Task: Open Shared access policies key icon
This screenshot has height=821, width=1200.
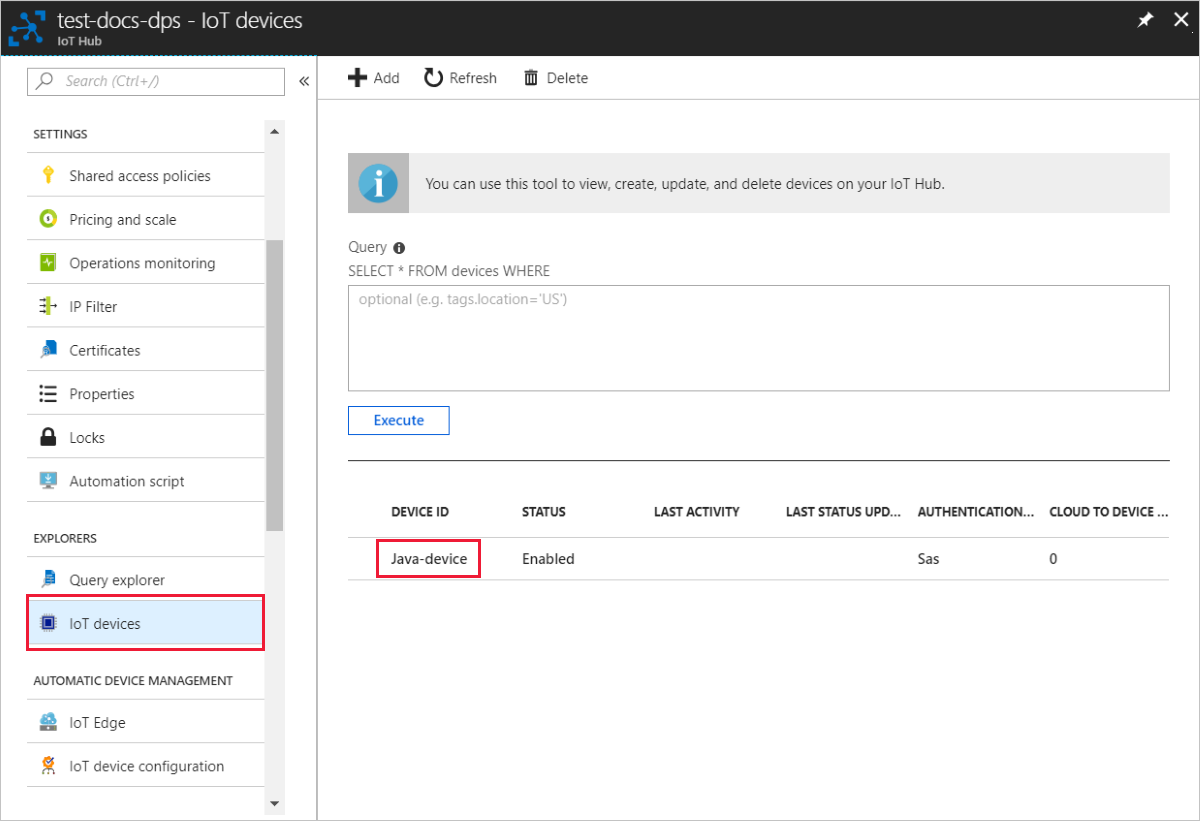Action: (48, 175)
